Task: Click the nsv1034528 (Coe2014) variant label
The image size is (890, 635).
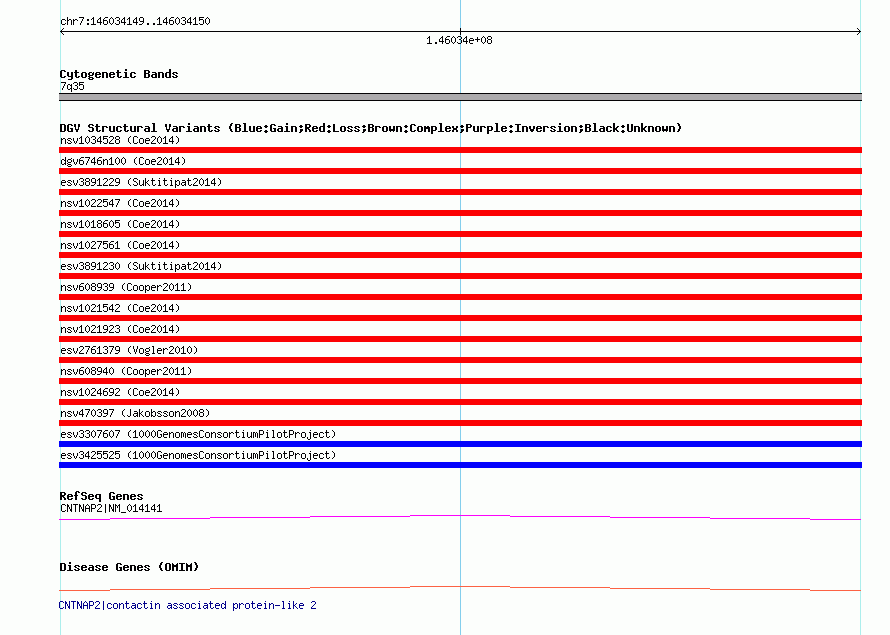Action: click(120, 140)
